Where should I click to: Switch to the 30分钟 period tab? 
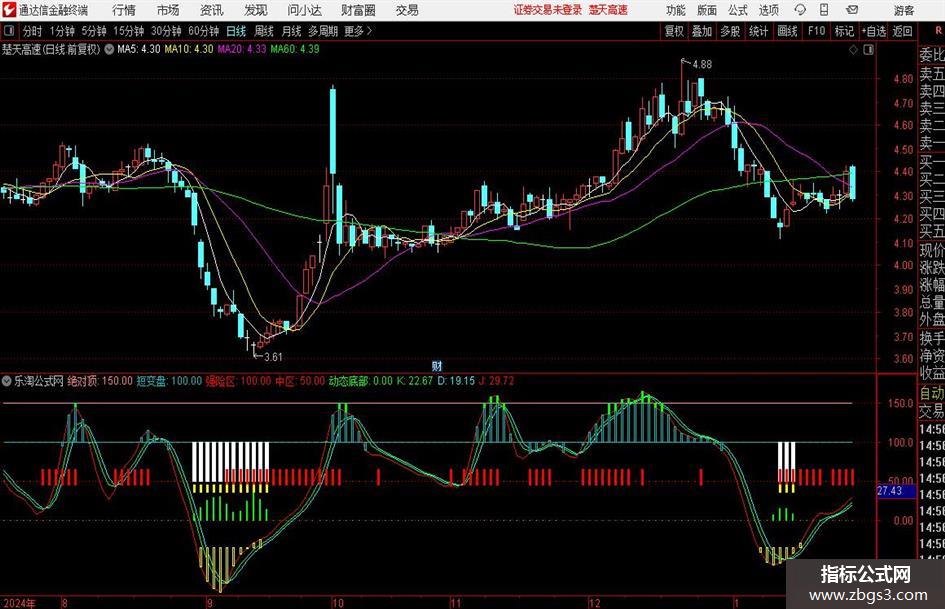166,31
